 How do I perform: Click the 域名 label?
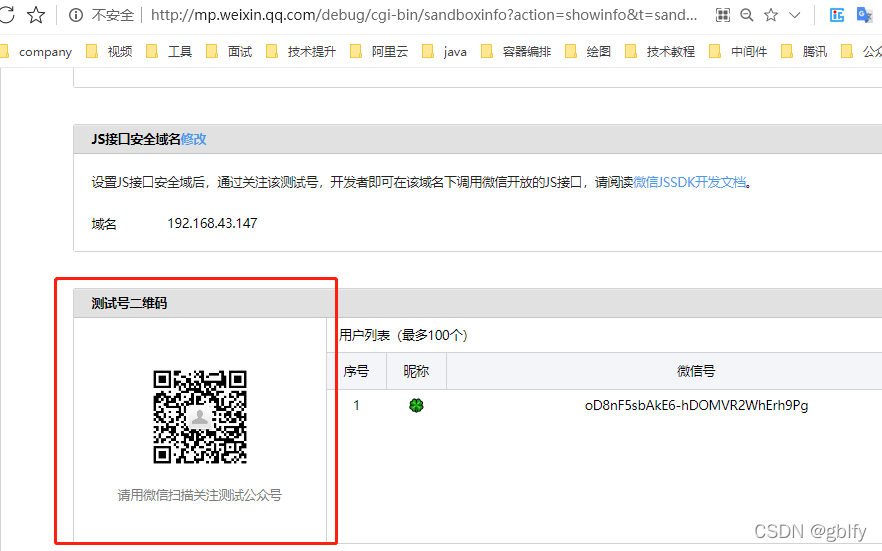[104, 224]
